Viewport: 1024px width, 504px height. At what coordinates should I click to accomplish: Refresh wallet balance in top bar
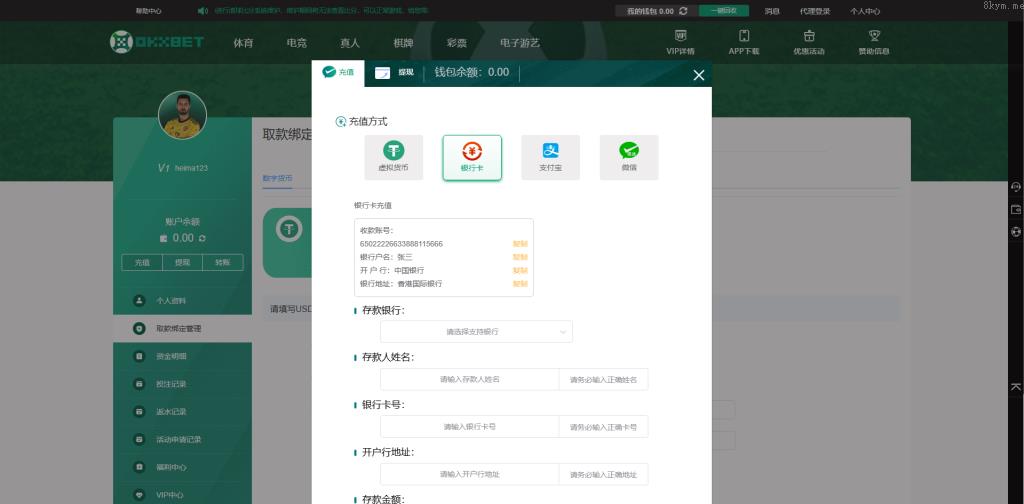pos(683,11)
